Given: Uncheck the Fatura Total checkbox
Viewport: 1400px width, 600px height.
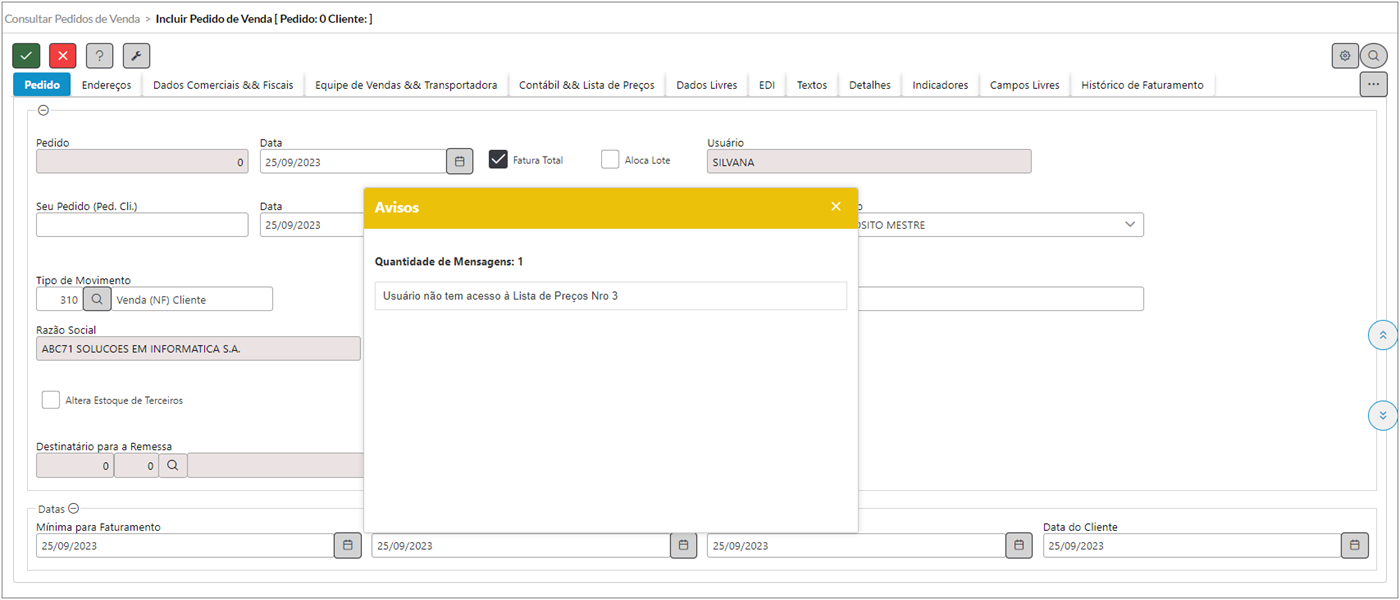Looking at the screenshot, I should point(498,160).
